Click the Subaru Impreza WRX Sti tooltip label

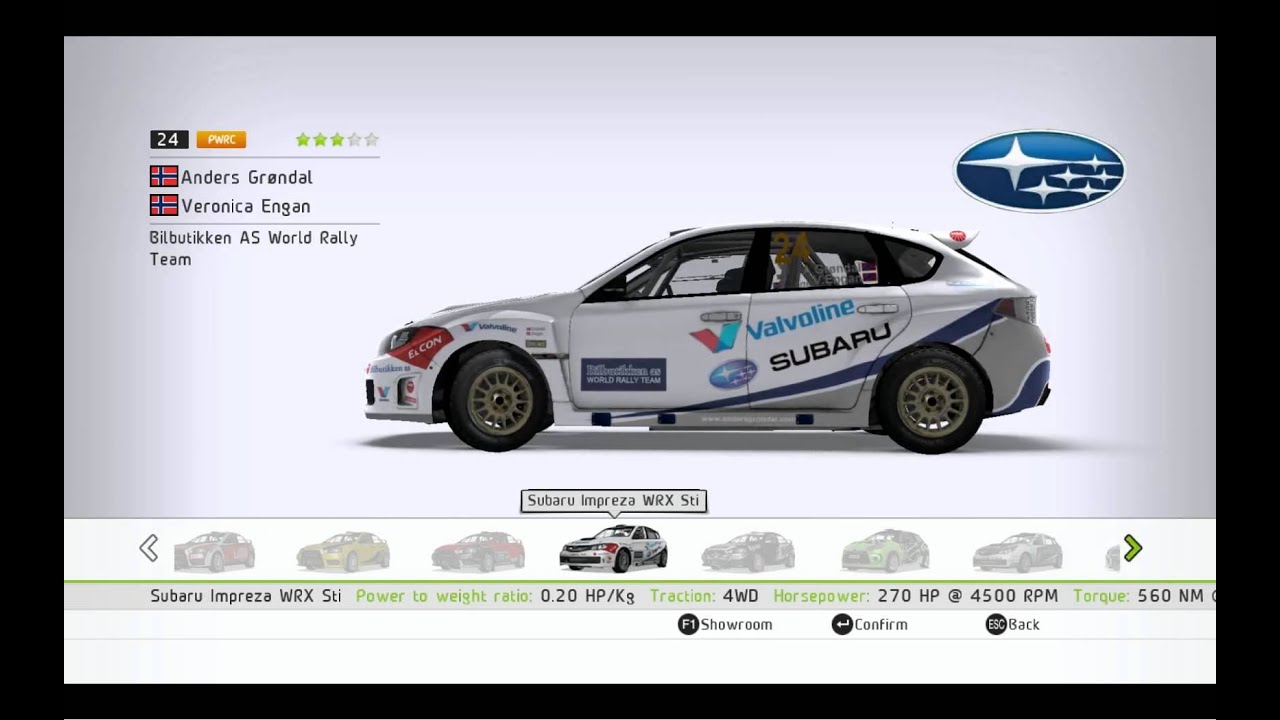tap(613, 500)
